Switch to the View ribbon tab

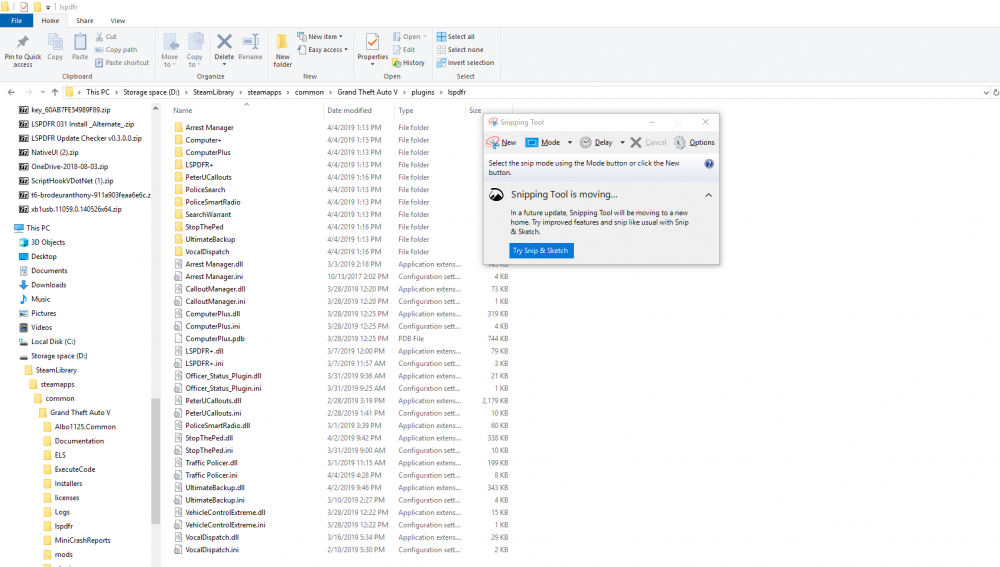[x=118, y=20]
